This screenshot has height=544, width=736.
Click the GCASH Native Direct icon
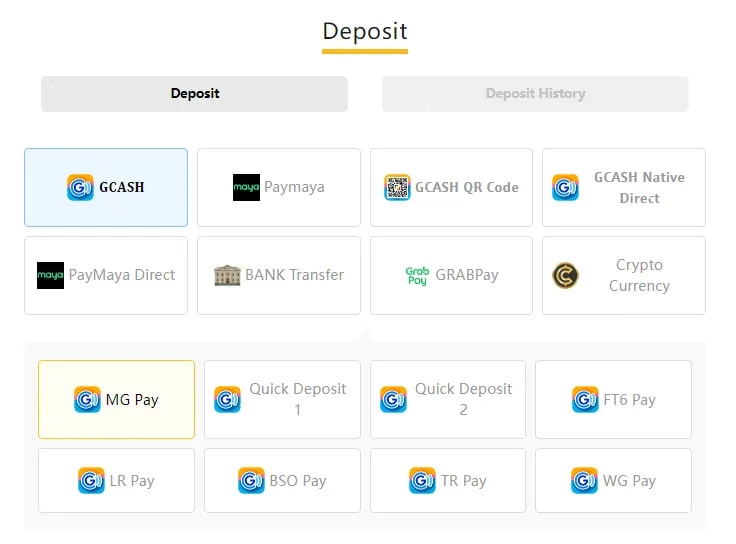click(x=565, y=187)
